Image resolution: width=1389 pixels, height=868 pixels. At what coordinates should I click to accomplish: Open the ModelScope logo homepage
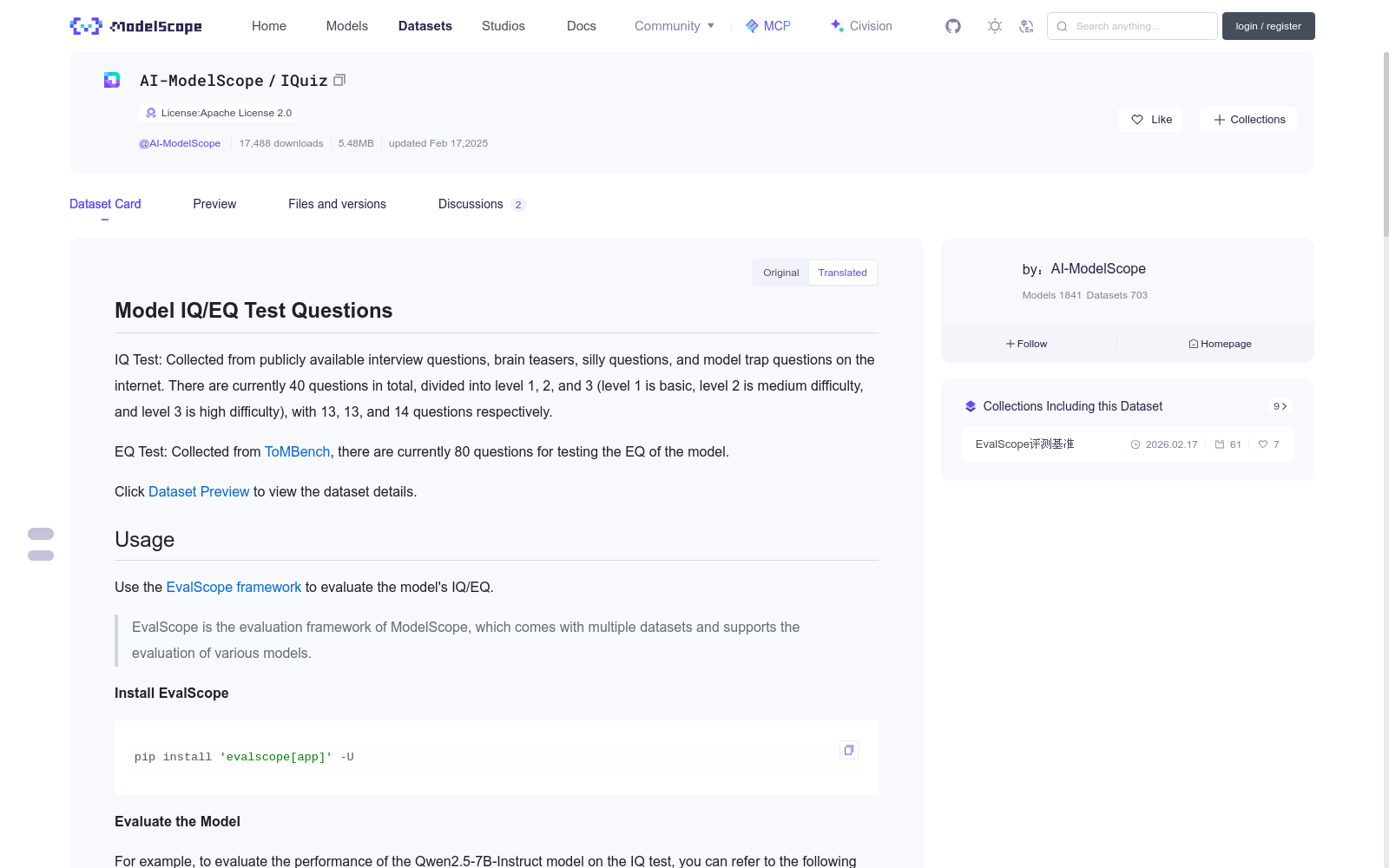point(135,26)
